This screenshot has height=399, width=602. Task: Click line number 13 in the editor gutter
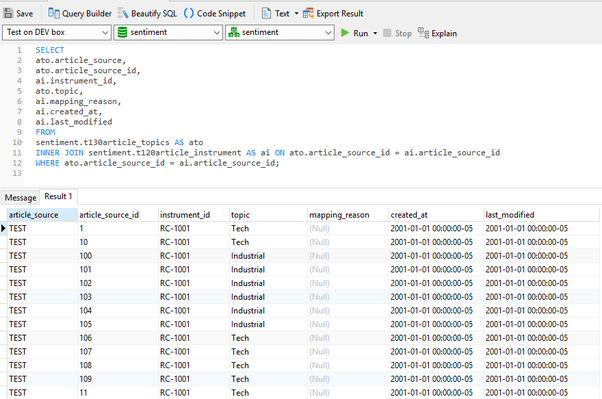coord(17,173)
